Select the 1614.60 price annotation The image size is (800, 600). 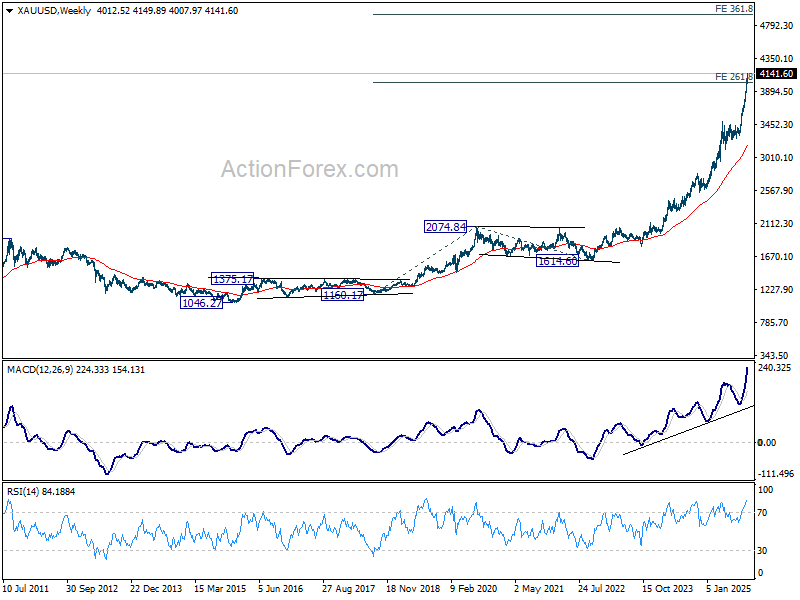[x=557, y=261]
